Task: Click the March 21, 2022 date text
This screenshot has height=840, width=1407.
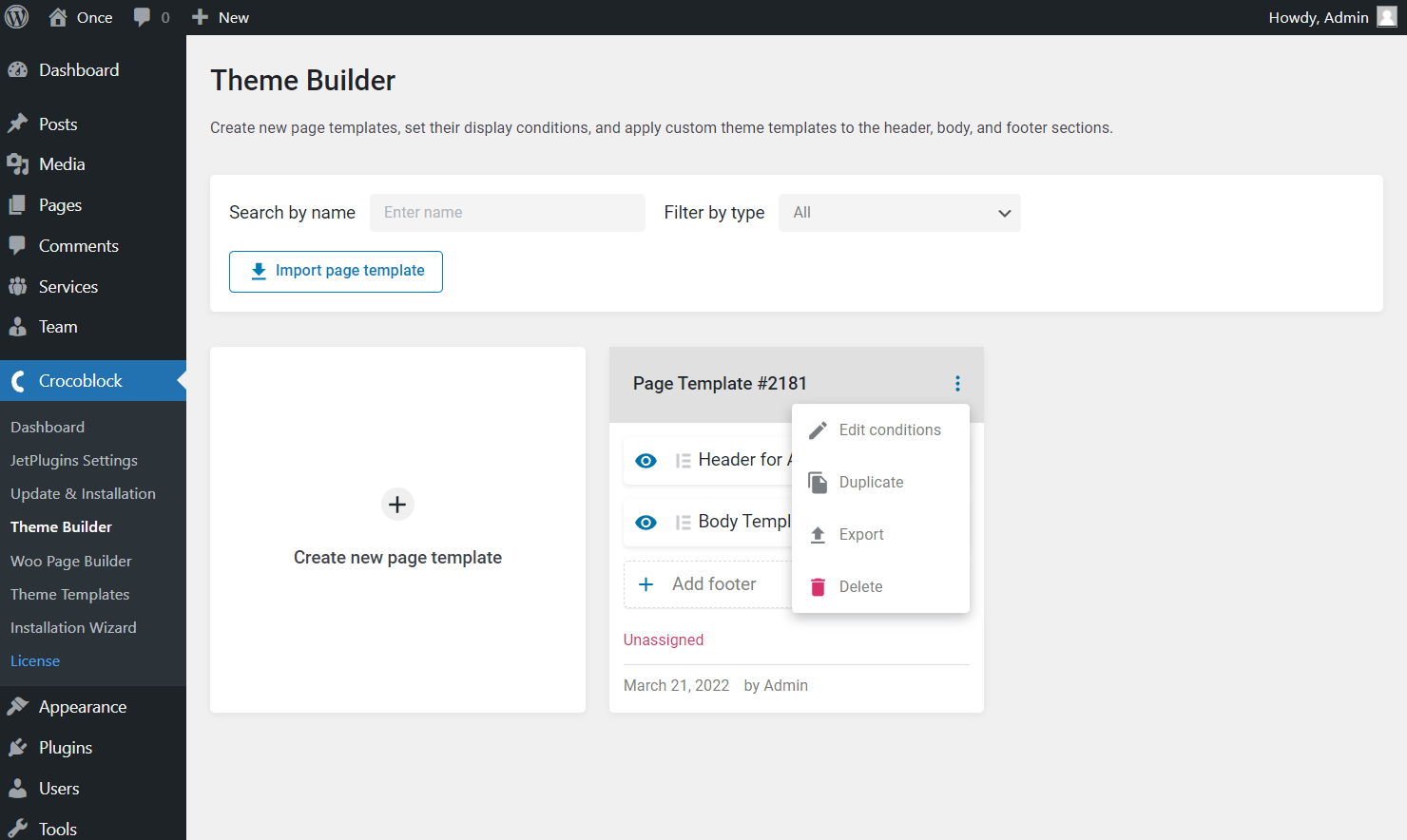Action: point(677,685)
